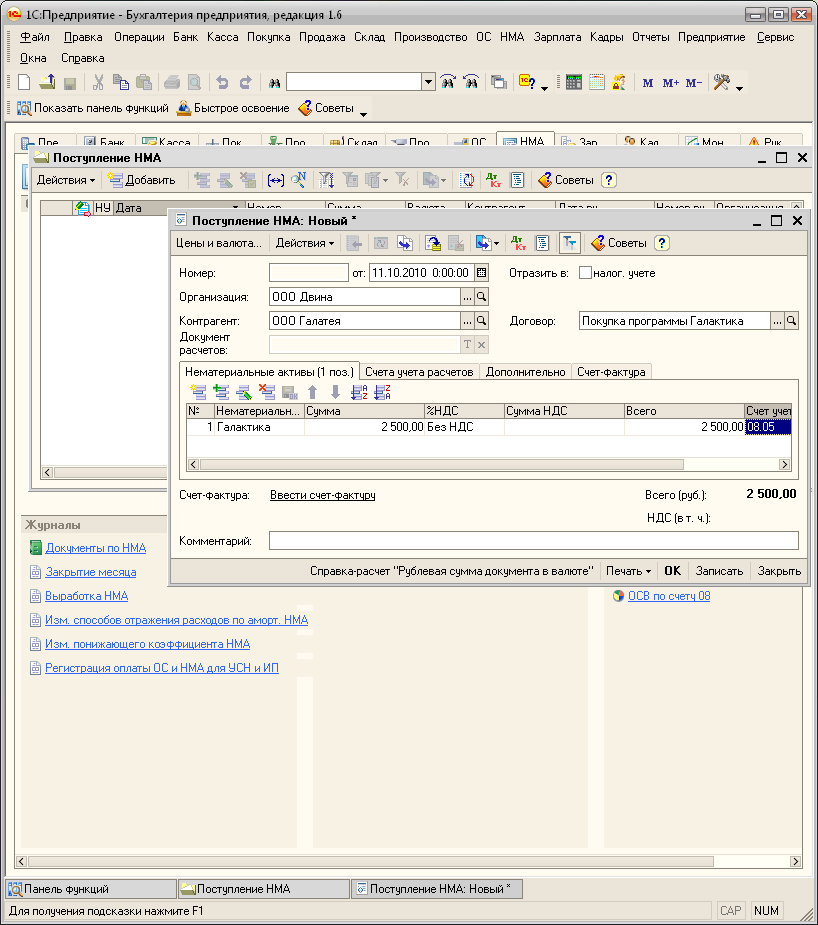Open ОСВ по счету 08 link

[x=669, y=596]
